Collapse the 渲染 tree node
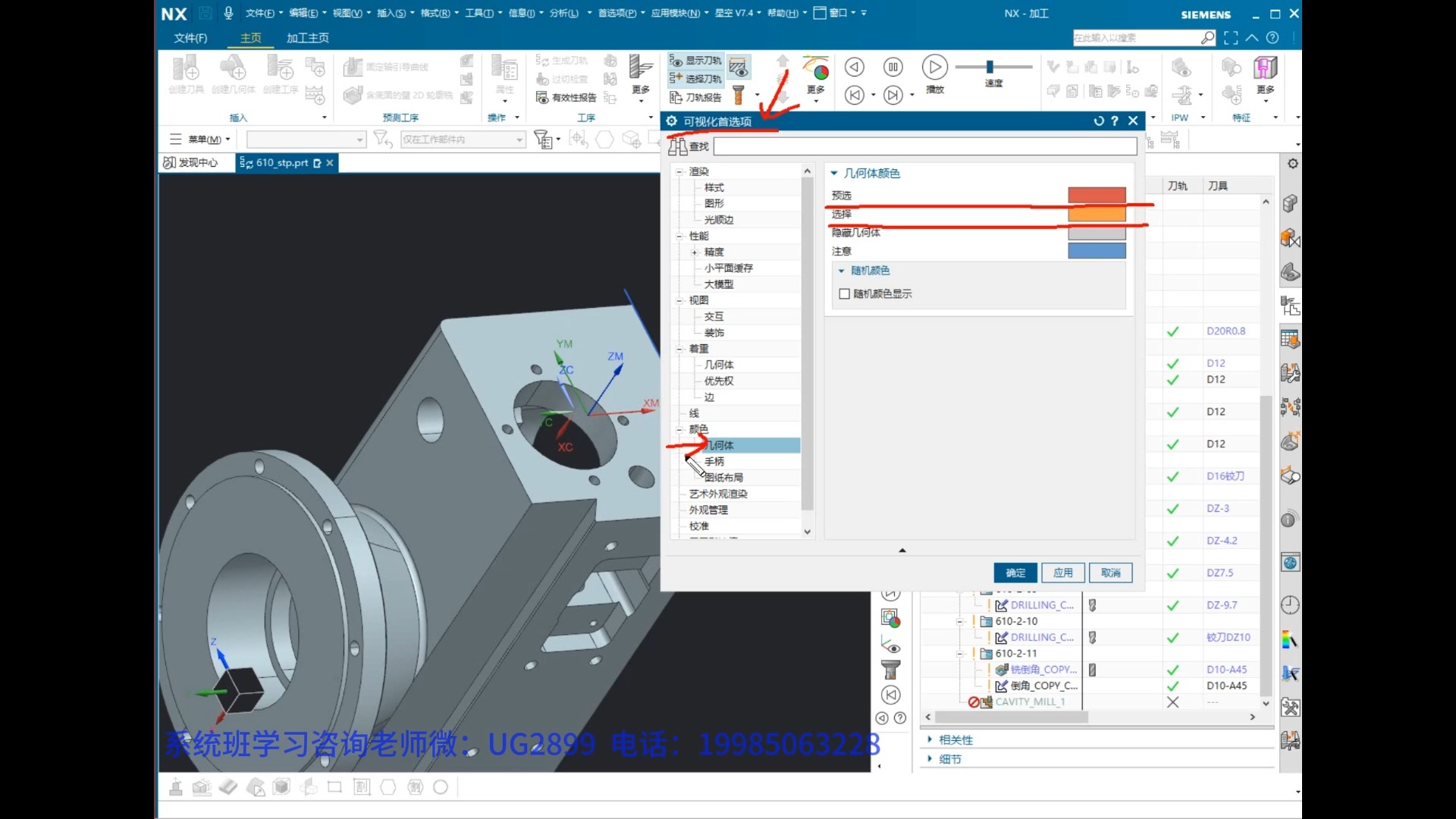 [x=679, y=172]
